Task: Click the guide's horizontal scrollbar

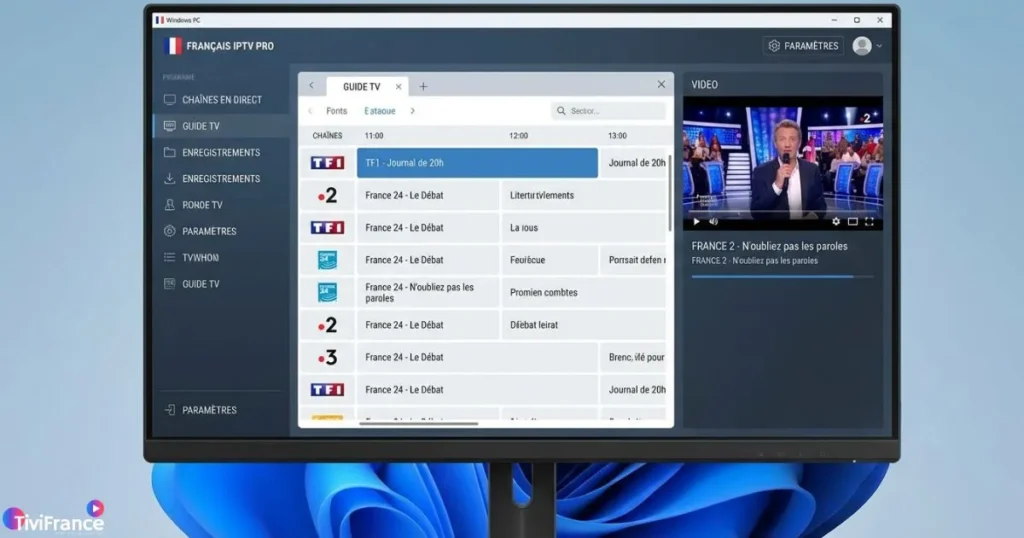Action: (x=419, y=424)
